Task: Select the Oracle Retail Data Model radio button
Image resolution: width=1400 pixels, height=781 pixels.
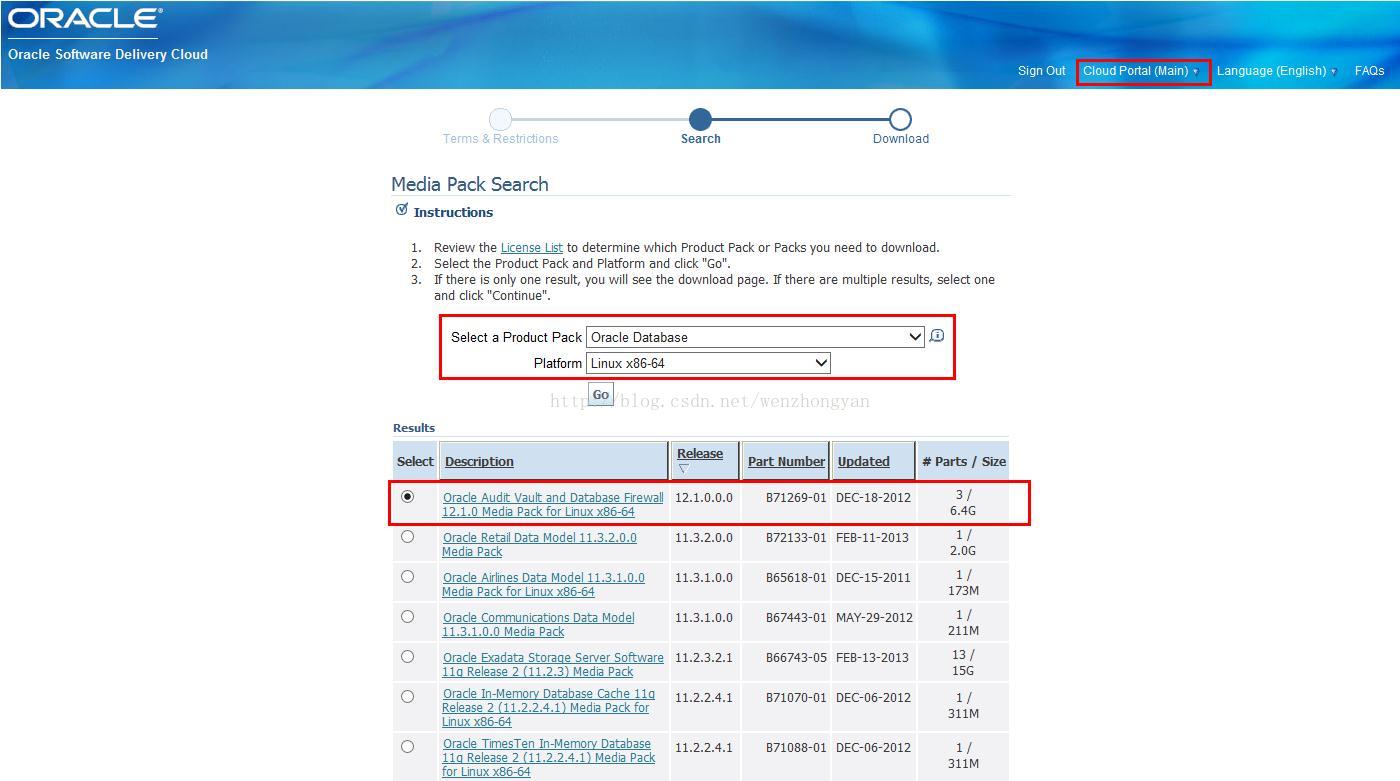Action: tap(407, 536)
